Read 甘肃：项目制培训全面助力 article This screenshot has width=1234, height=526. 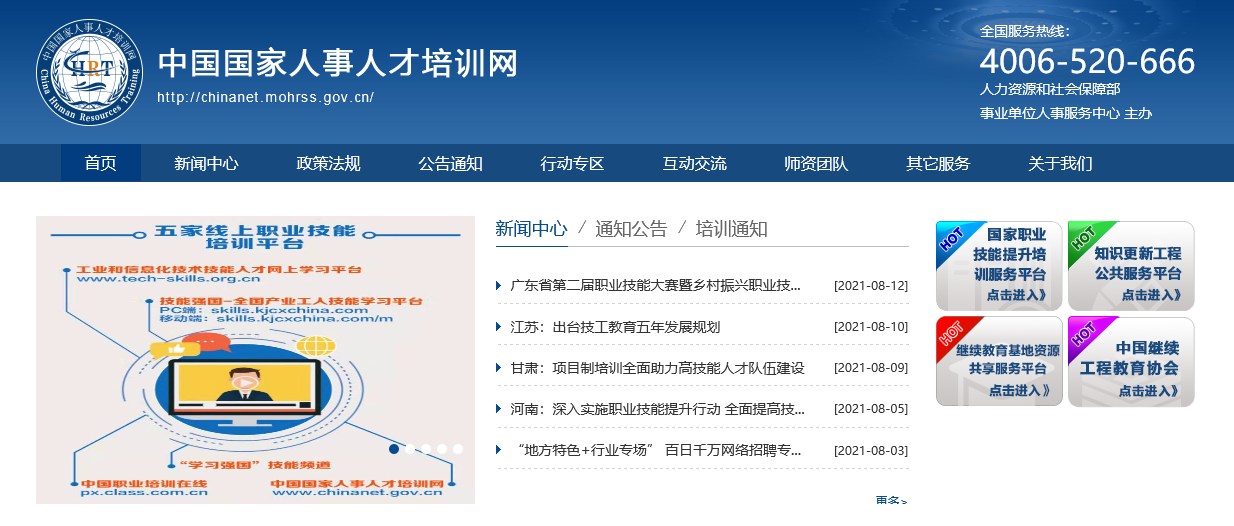click(x=657, y=368)
